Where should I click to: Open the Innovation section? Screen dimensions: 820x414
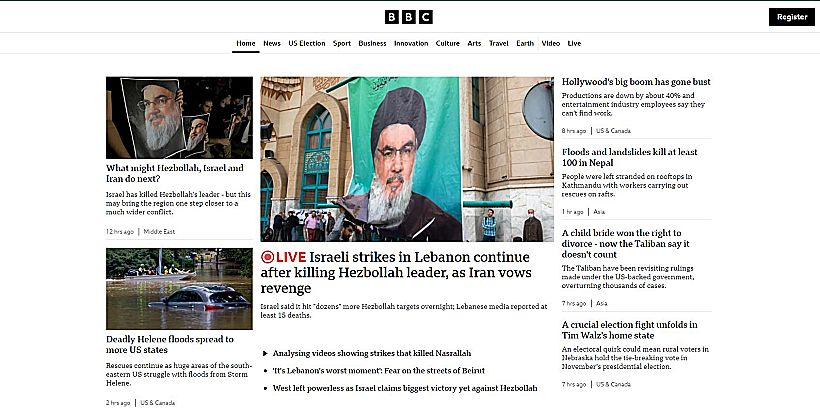[x=411, y=43]
